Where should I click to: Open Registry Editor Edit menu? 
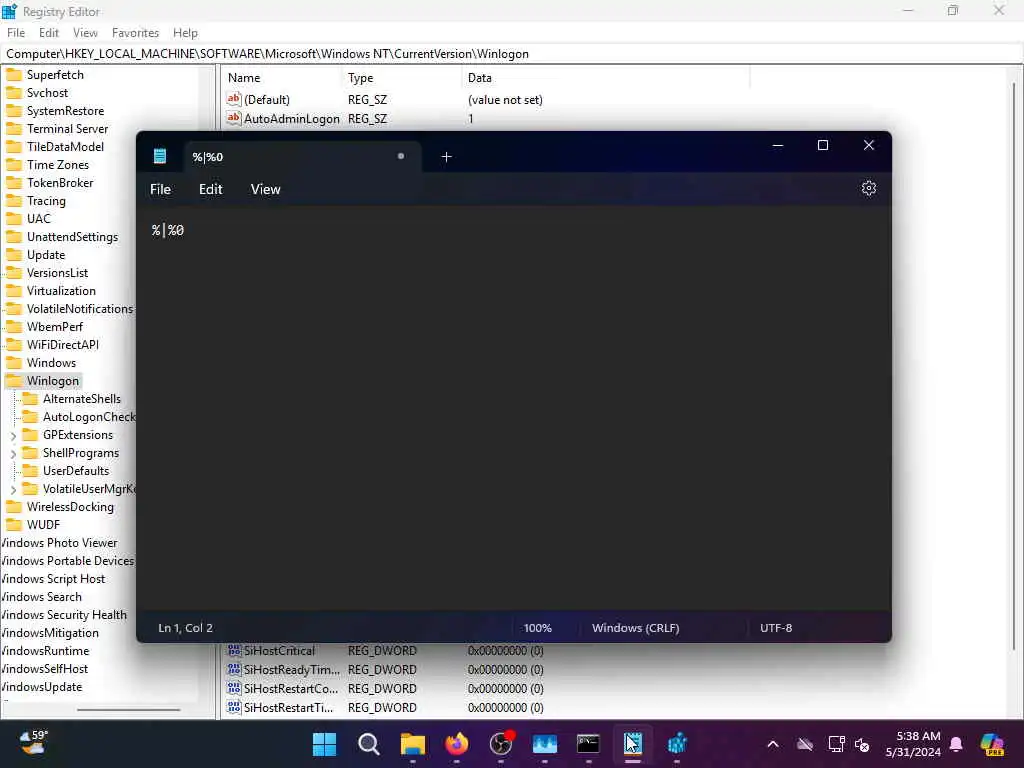click(48, 33)
